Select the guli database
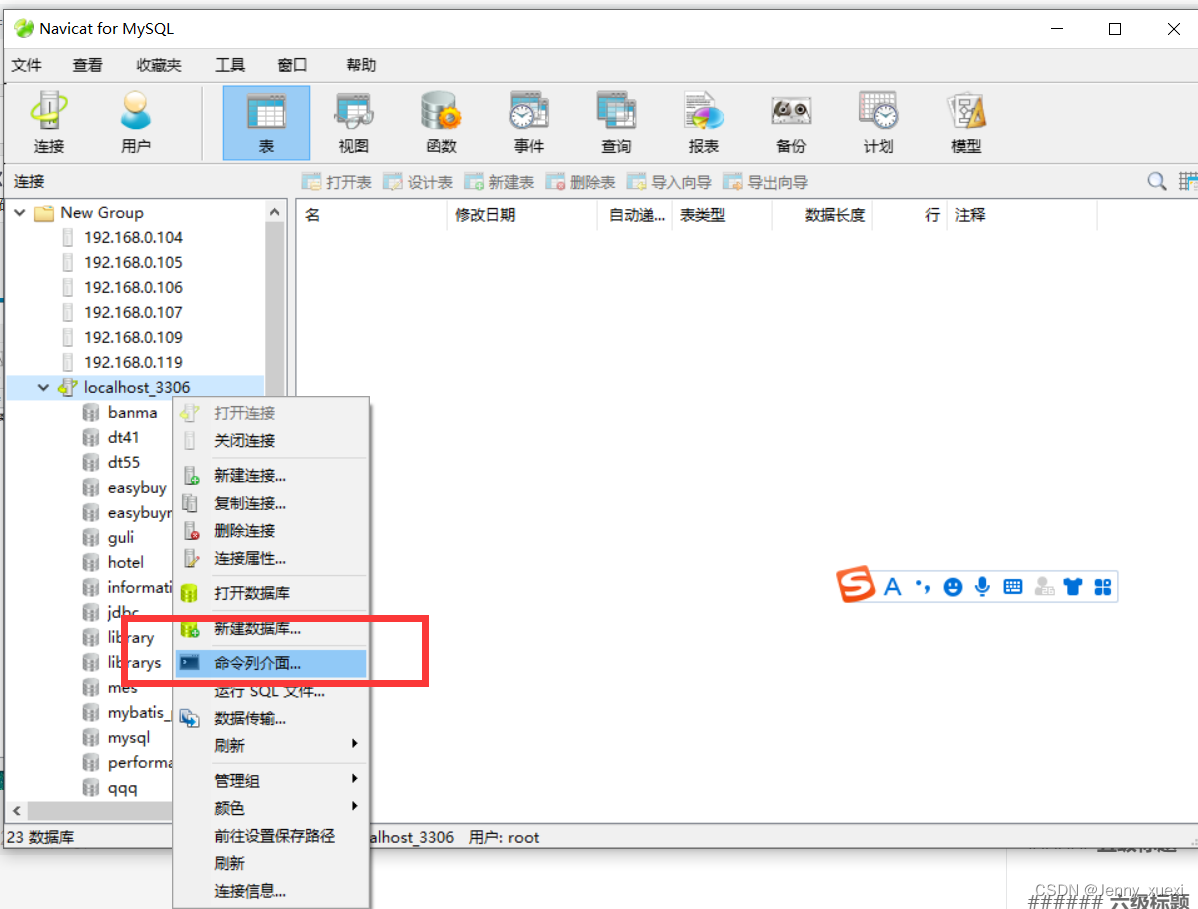The width and height of the screenshot is (1198, 909). pos(121,538)
